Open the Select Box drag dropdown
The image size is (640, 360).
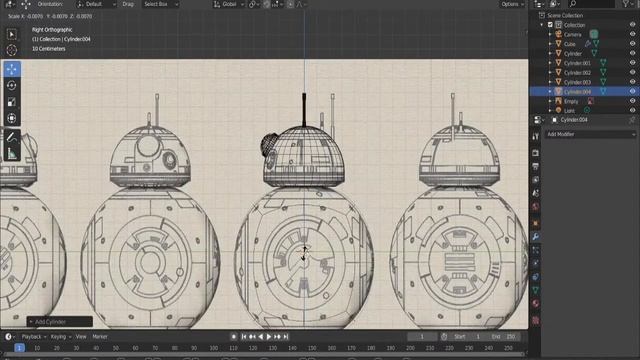click(x=160, y=4)
